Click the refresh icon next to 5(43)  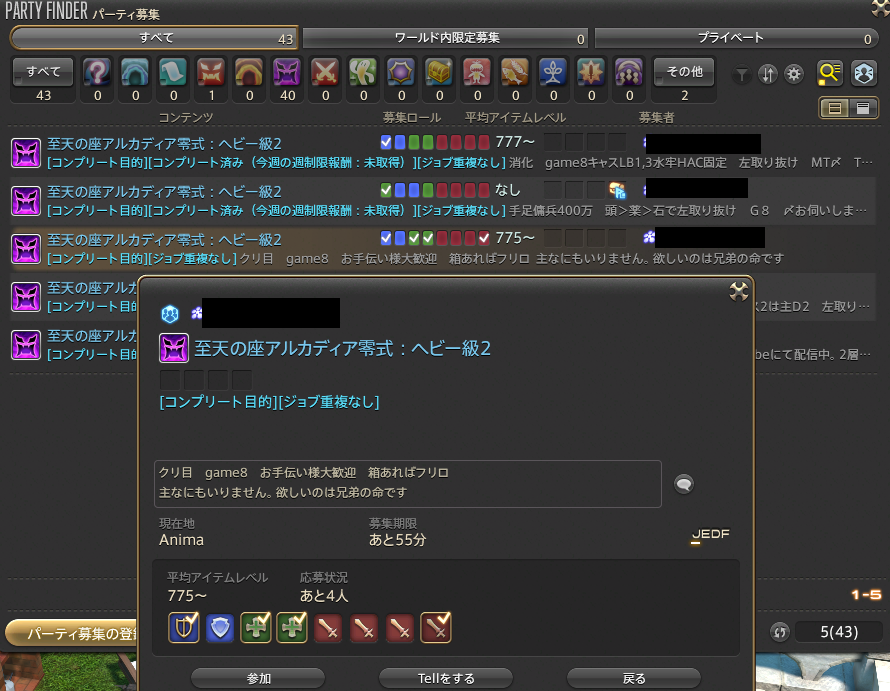point(780,631)
